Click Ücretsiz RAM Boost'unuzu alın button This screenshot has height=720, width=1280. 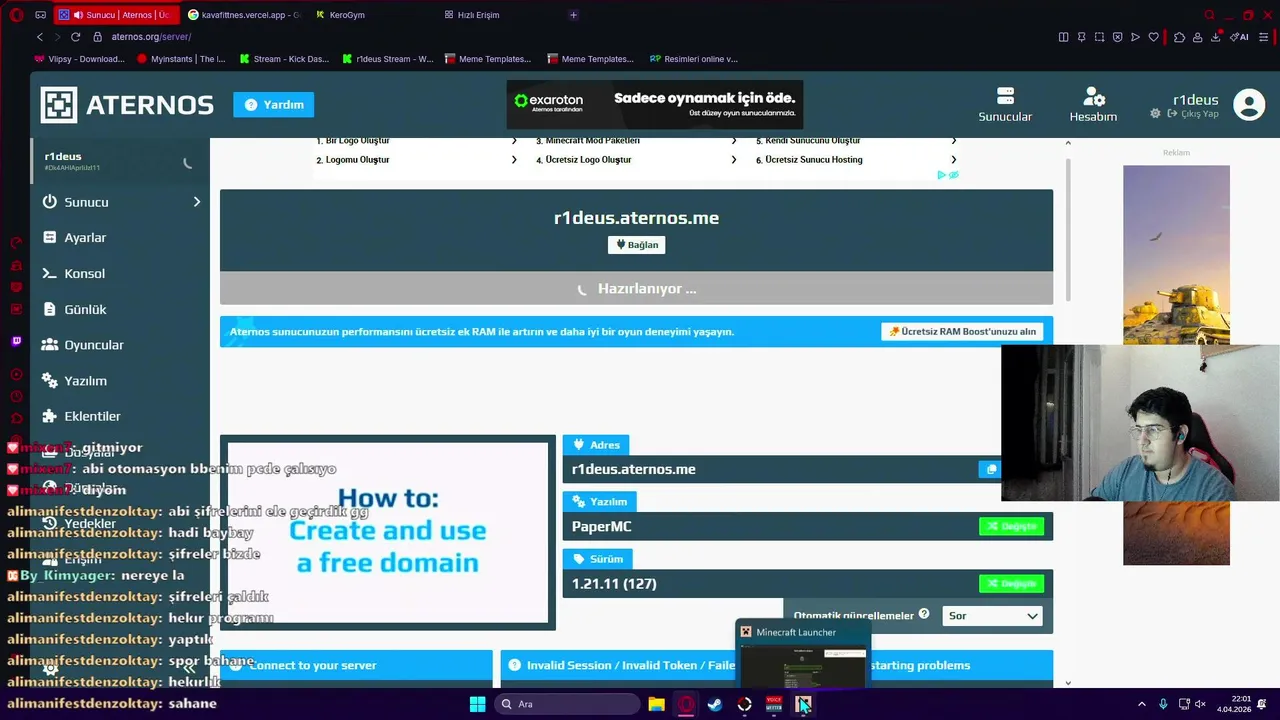pyautogui.click(x=962, y=331)
